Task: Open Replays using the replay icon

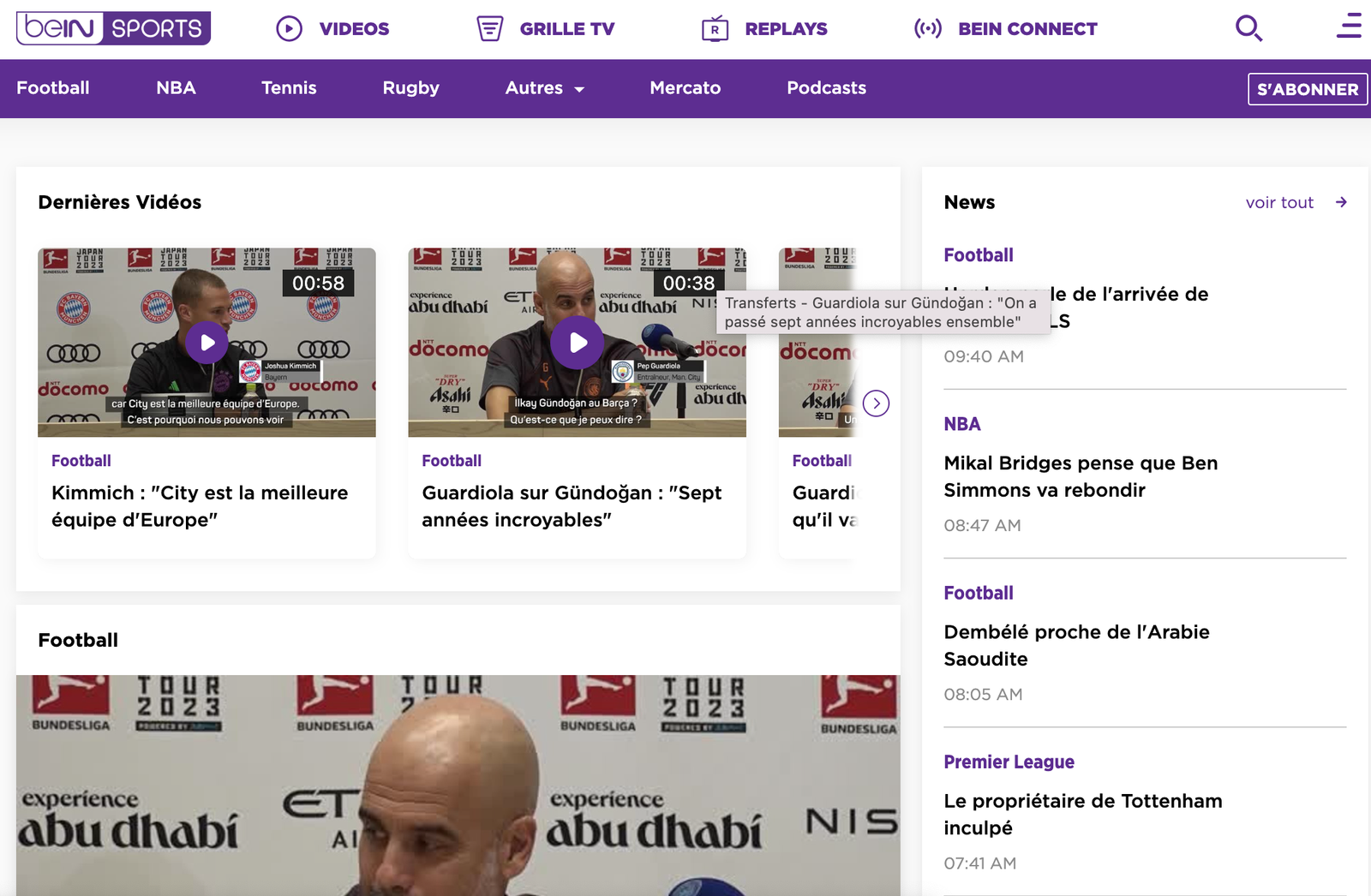Action: coord(715,28)
